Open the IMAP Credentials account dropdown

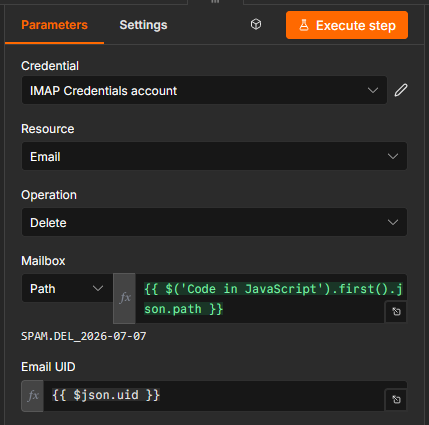click(204, 90)
